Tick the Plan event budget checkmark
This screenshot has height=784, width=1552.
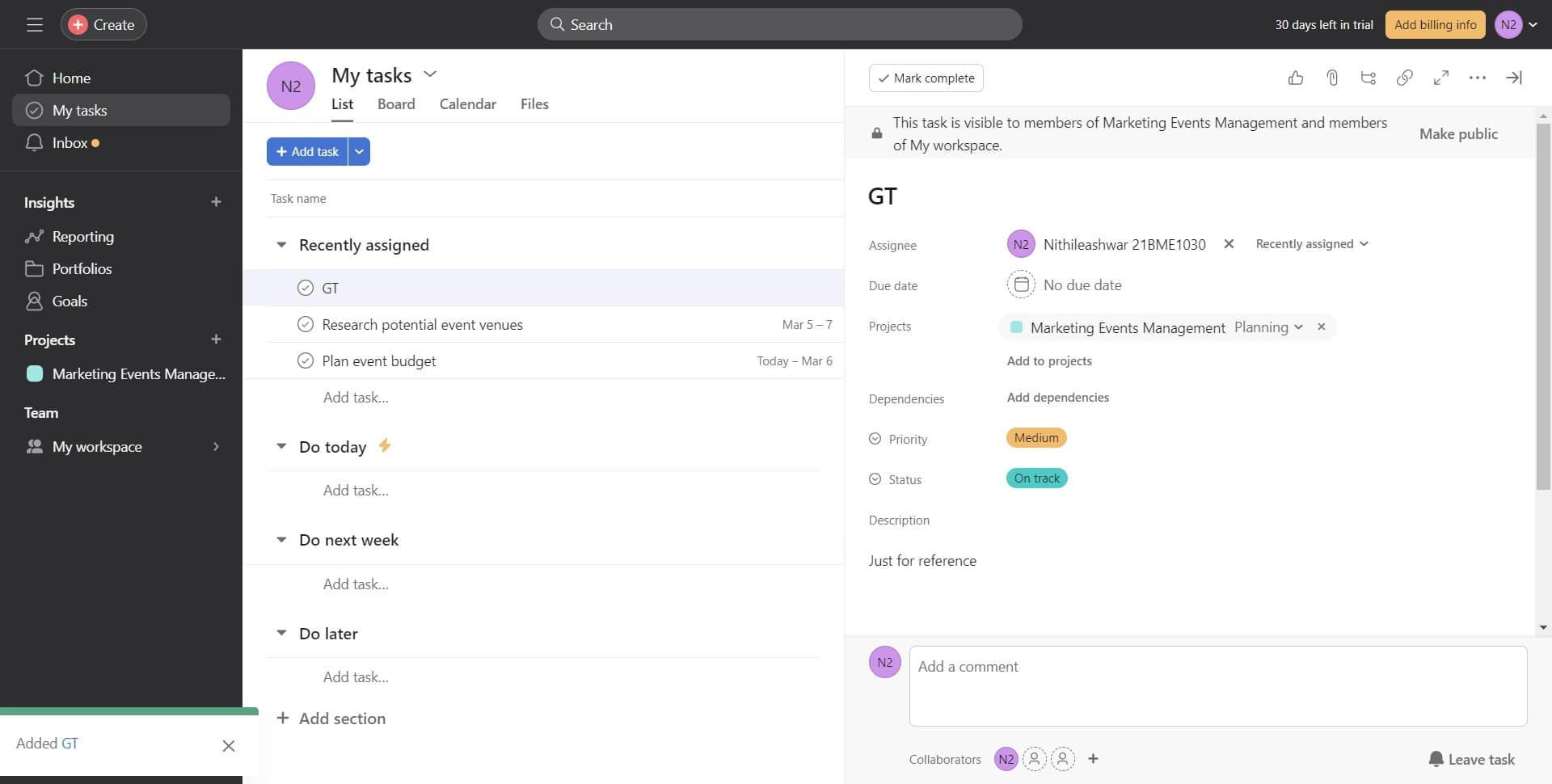(x=306, y=360)
